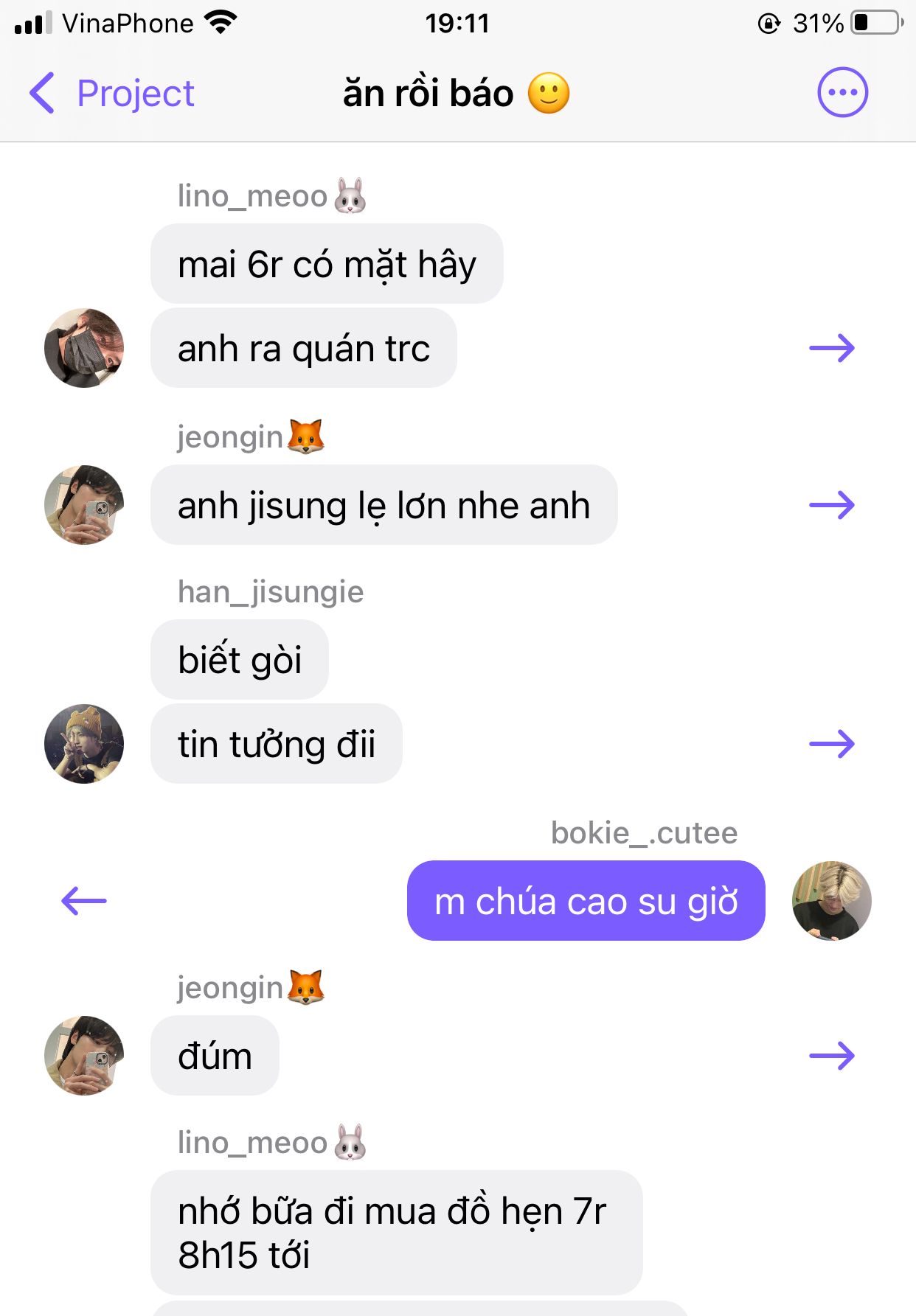
Task: Open han_jisungie's profile avatar
Action: point(84,744)
